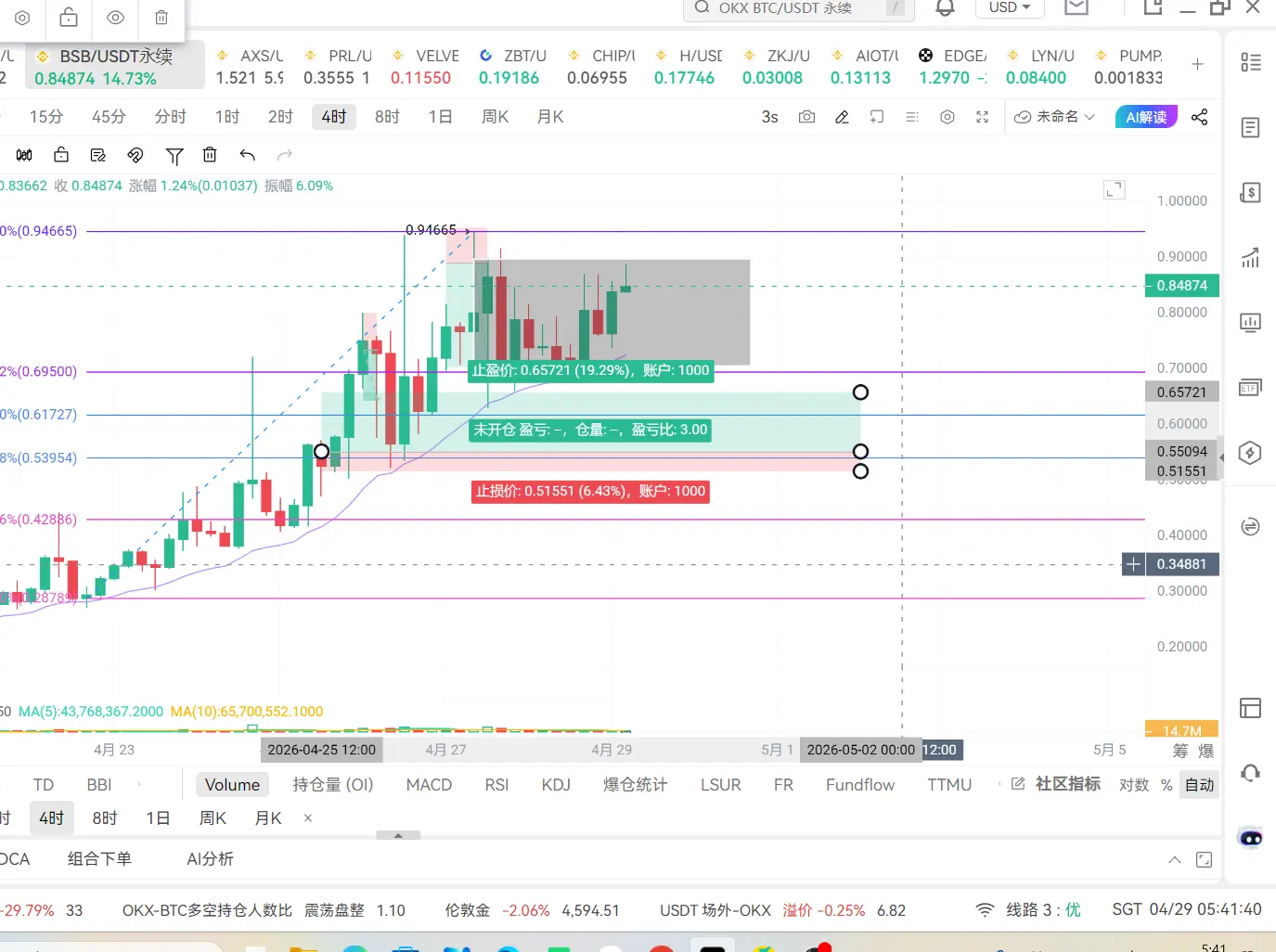Open watchlist panel in right sidebar
This screenshot has width=1276, height=952.
[x=1250, y=62]
